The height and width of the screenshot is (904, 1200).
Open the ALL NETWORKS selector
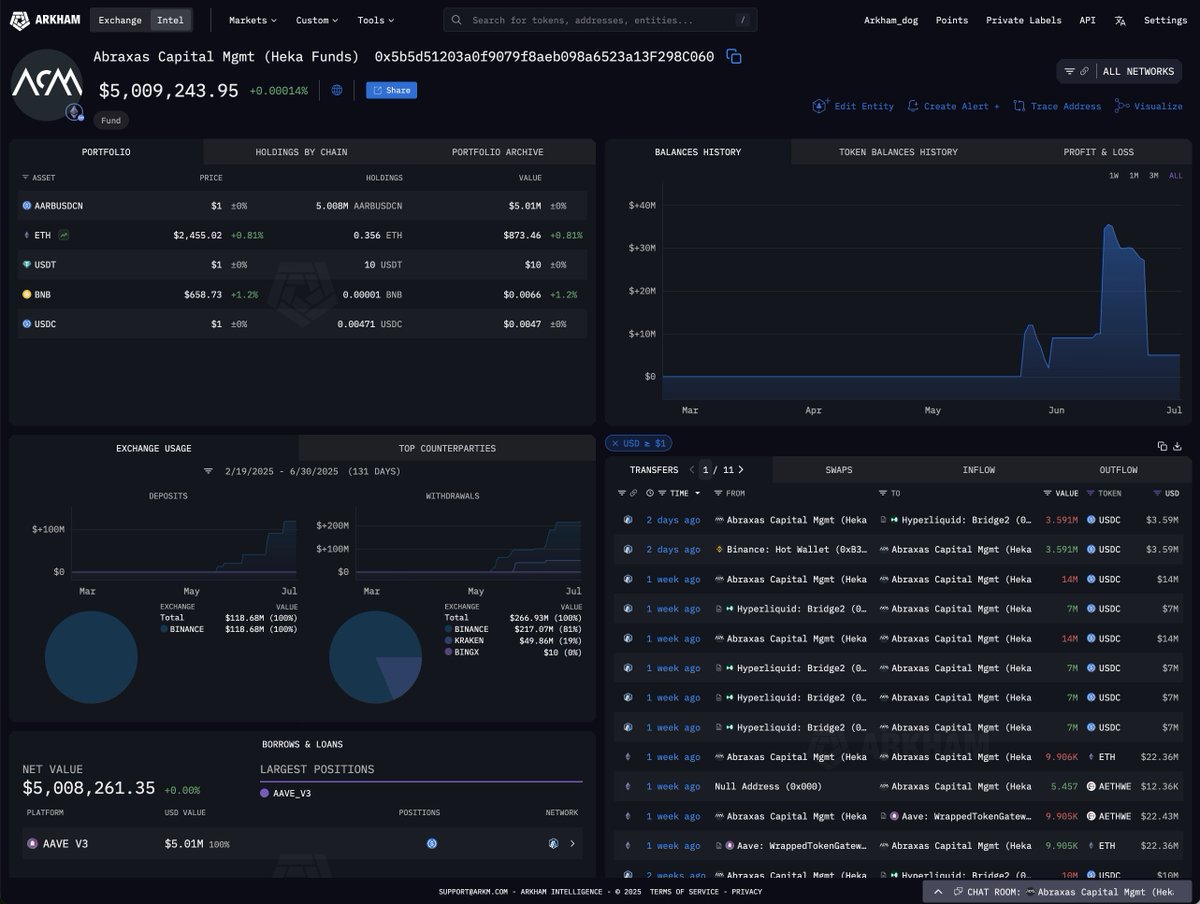[x=1119, y=71]
